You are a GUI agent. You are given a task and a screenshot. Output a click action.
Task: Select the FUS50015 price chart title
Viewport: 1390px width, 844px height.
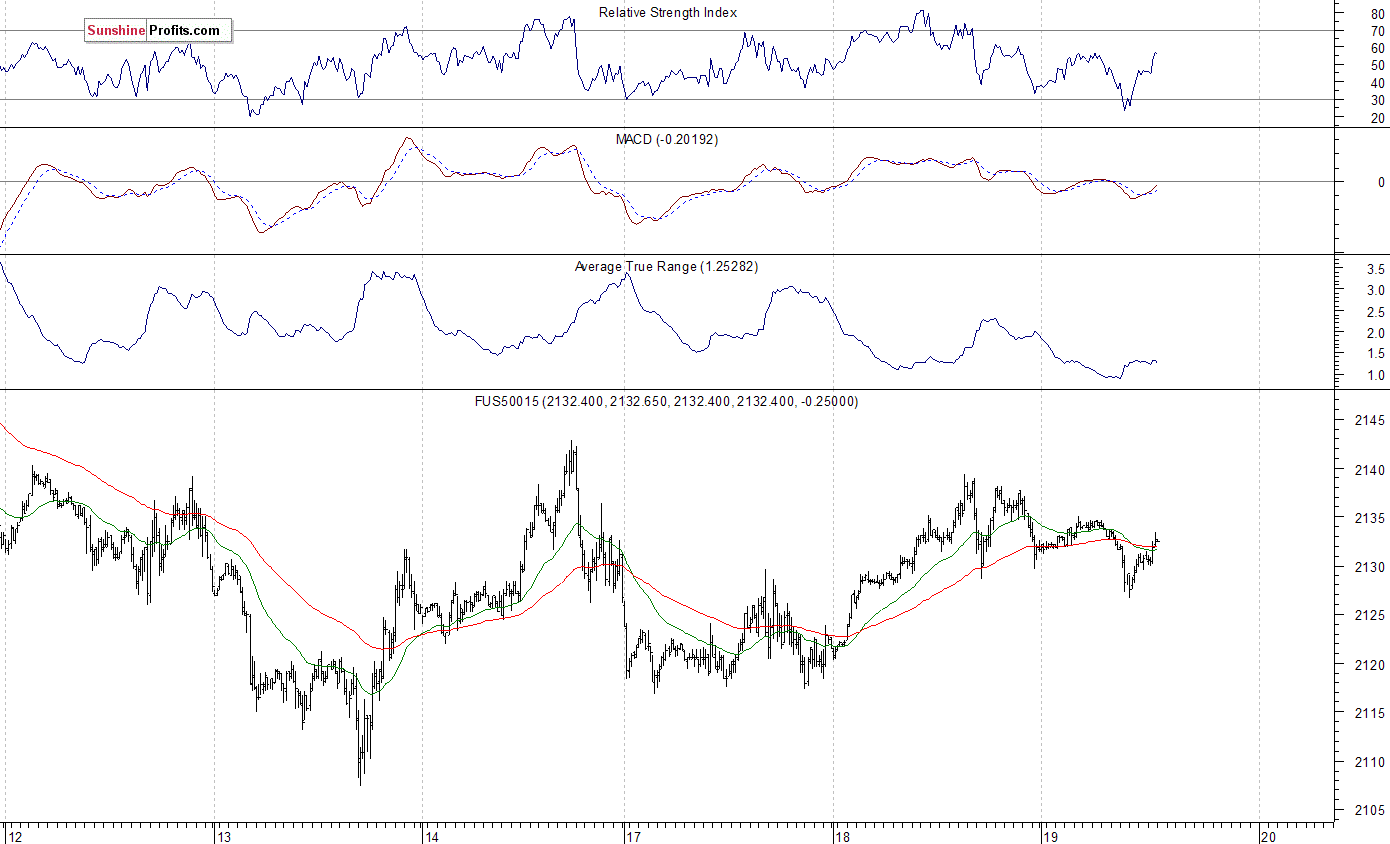(668, 401)
